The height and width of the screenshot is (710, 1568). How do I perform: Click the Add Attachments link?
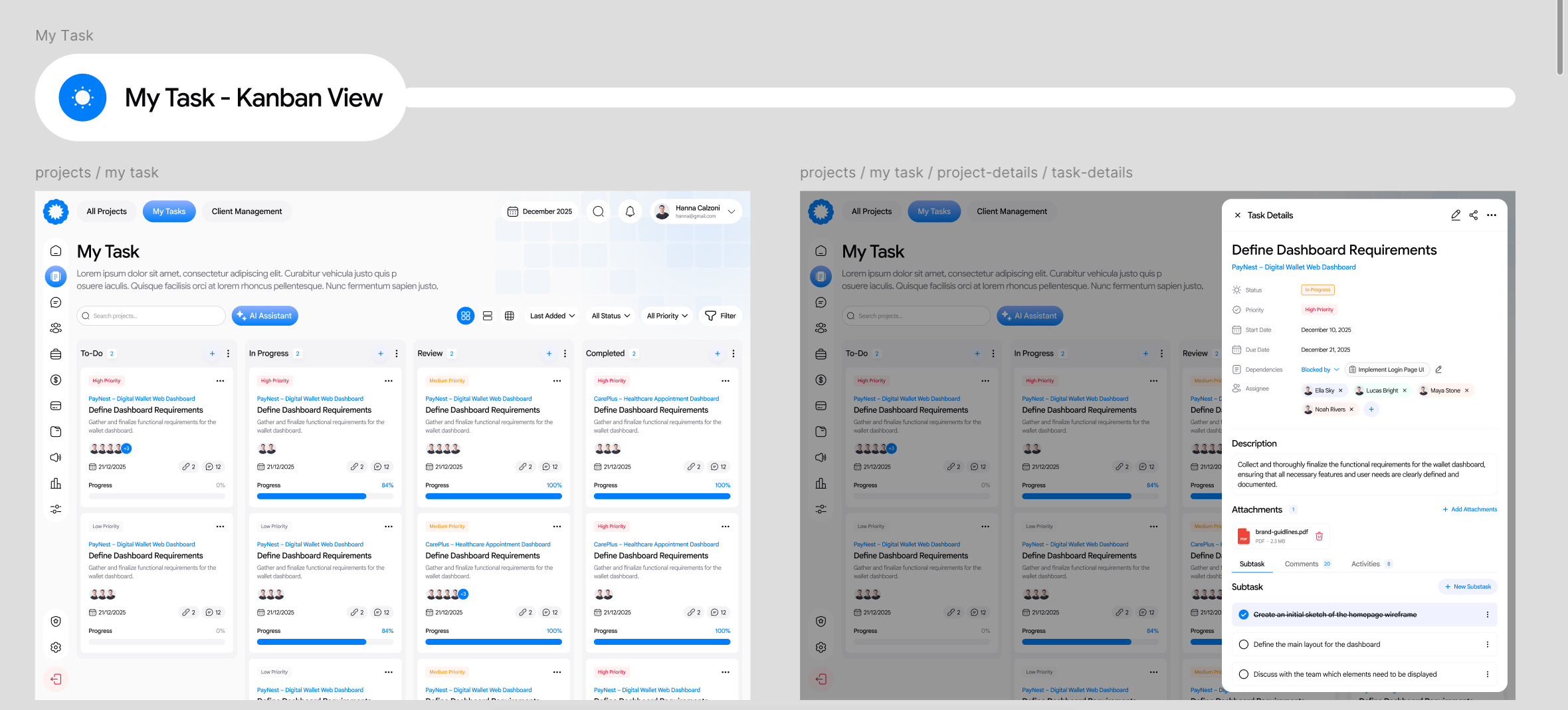pos(1469,509)
